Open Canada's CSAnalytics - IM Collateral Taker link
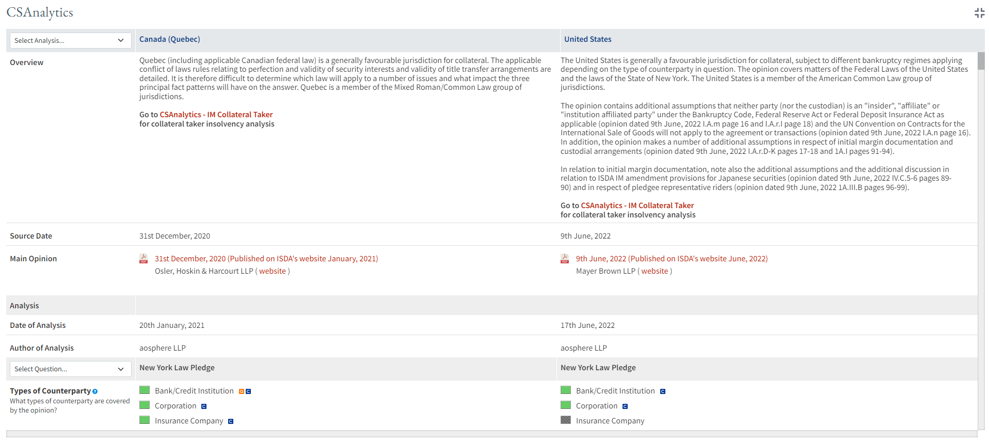The image size is (989, 441). coord(216,115)
